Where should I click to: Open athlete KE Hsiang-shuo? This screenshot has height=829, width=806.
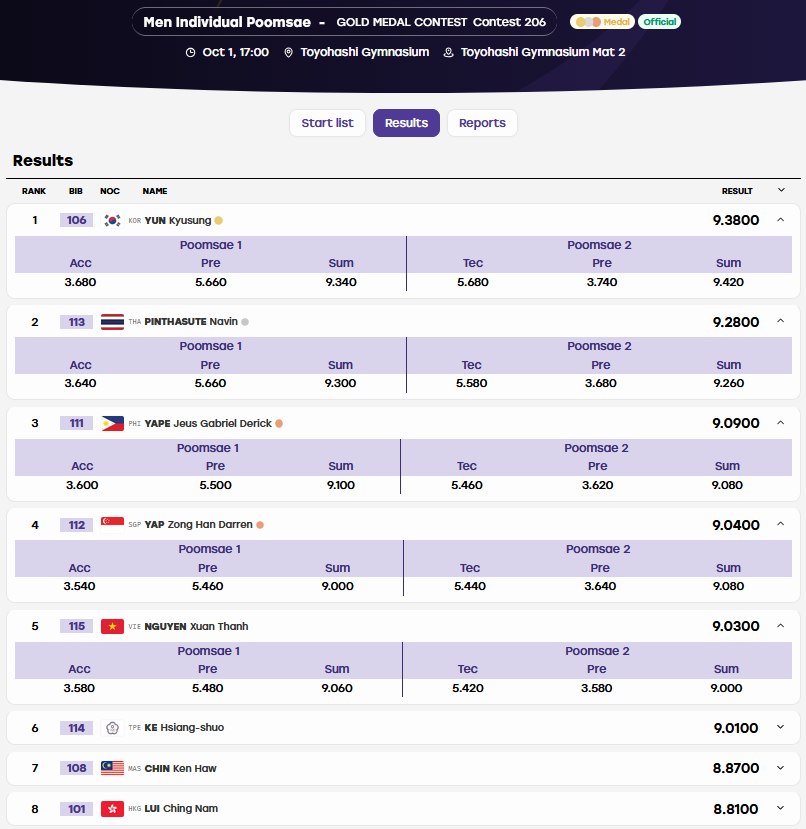[184, 728]
